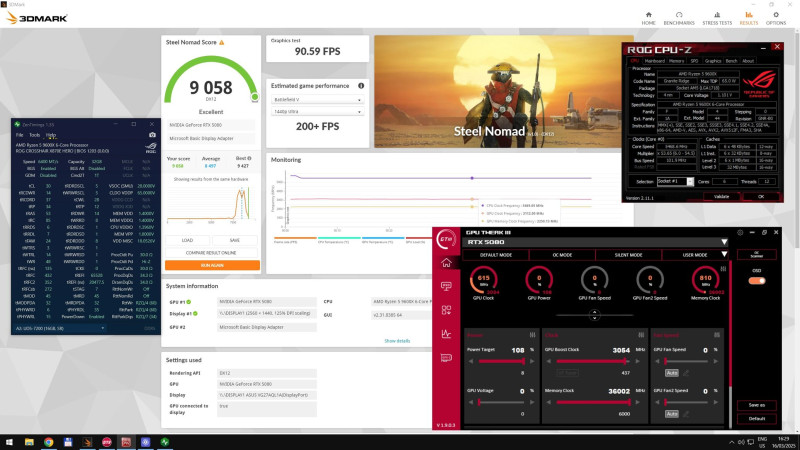Click the Save button under the score chart
Viewport: 800px width, 450px height.
tap(235, 240)
